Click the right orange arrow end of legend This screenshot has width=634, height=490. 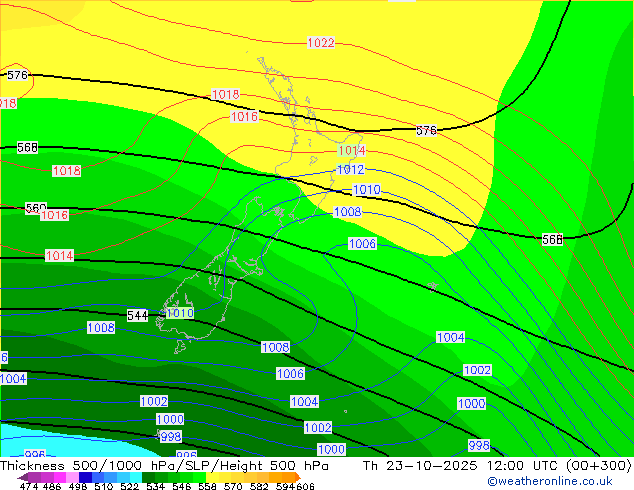click(298, 477)
